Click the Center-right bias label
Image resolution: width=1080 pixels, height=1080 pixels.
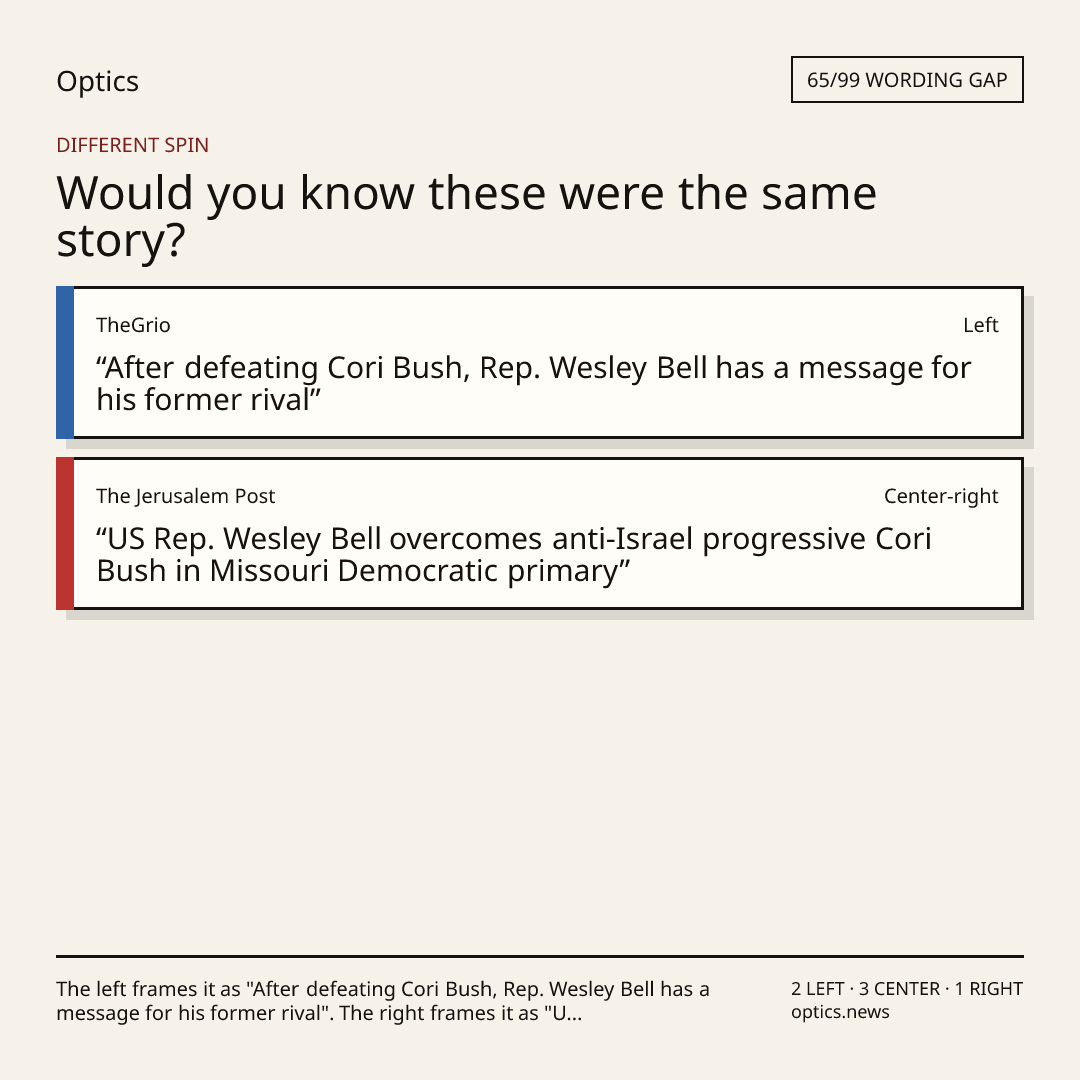coord(941,496)
